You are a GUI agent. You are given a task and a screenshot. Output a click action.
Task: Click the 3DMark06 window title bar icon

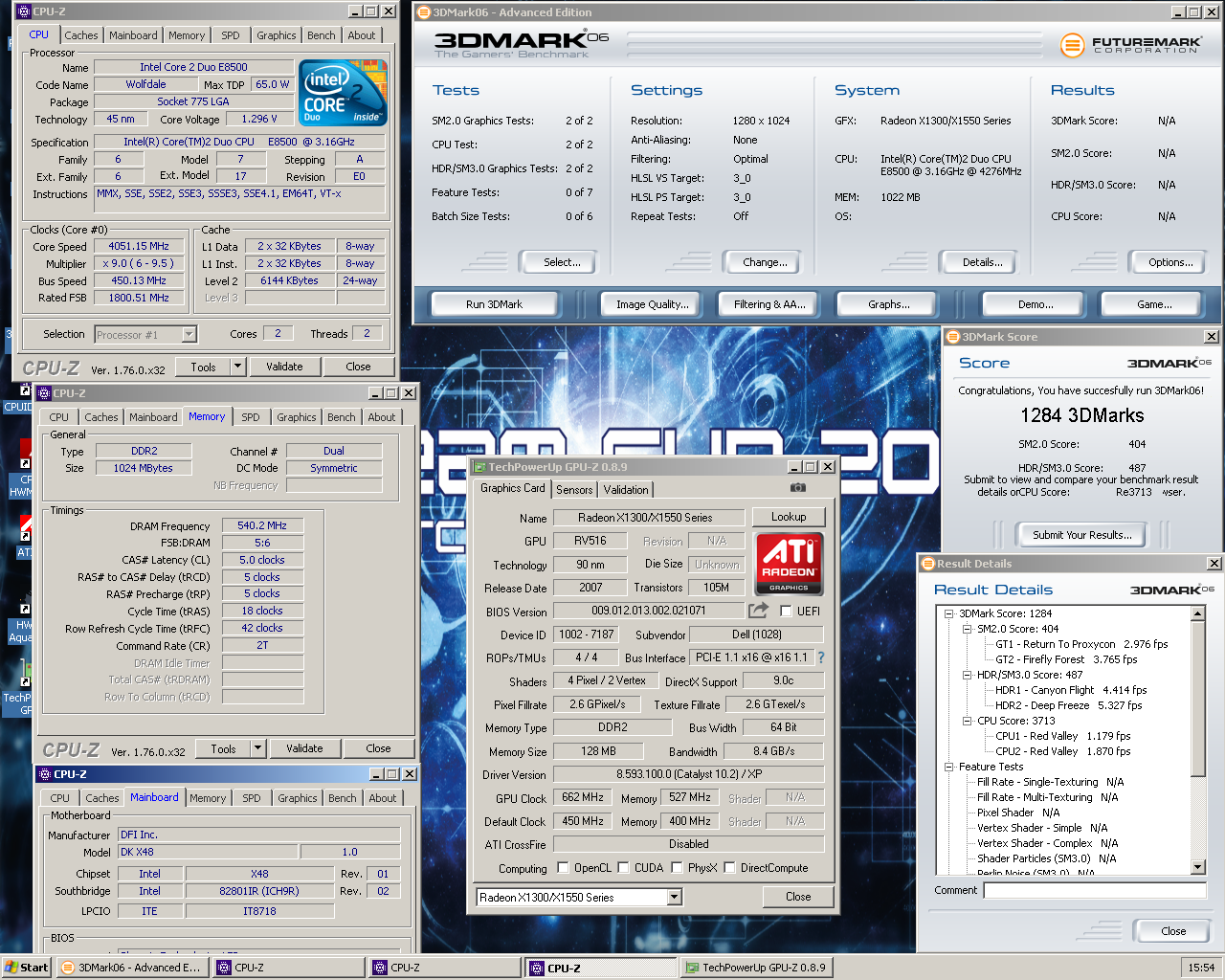click(x=424, y=12)
